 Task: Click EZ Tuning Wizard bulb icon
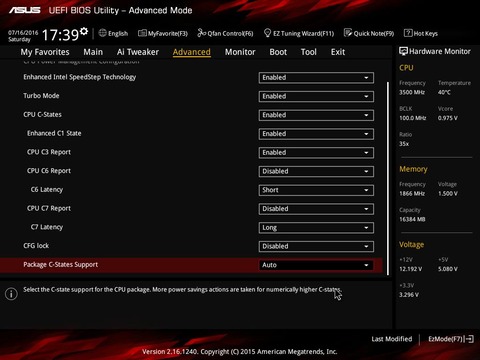[x=267, y=33]
